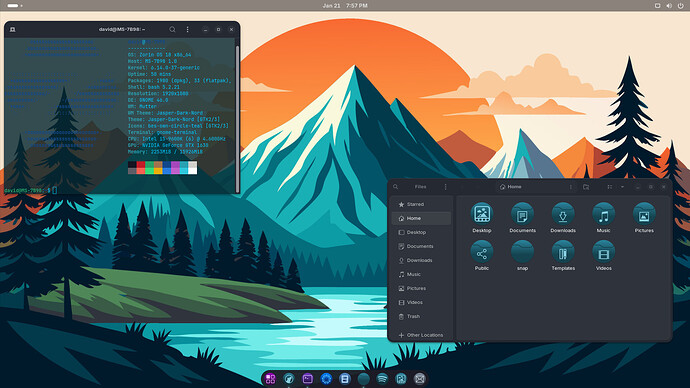
Task: Select Downloads in the Files sidebar
Action: [x=421, y=260]
